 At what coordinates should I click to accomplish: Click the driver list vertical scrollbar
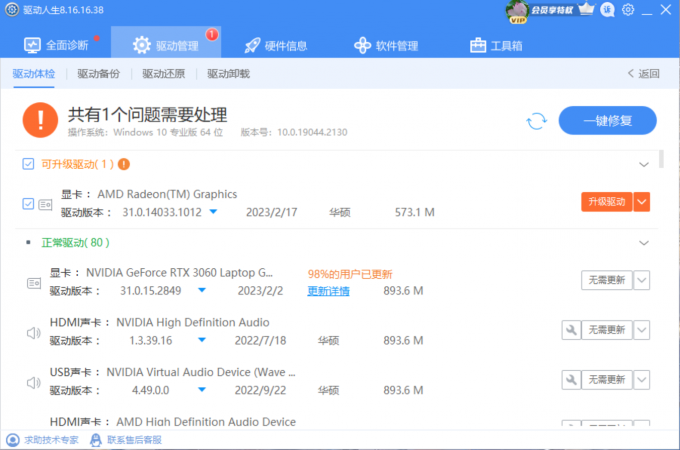pos(661,159)
